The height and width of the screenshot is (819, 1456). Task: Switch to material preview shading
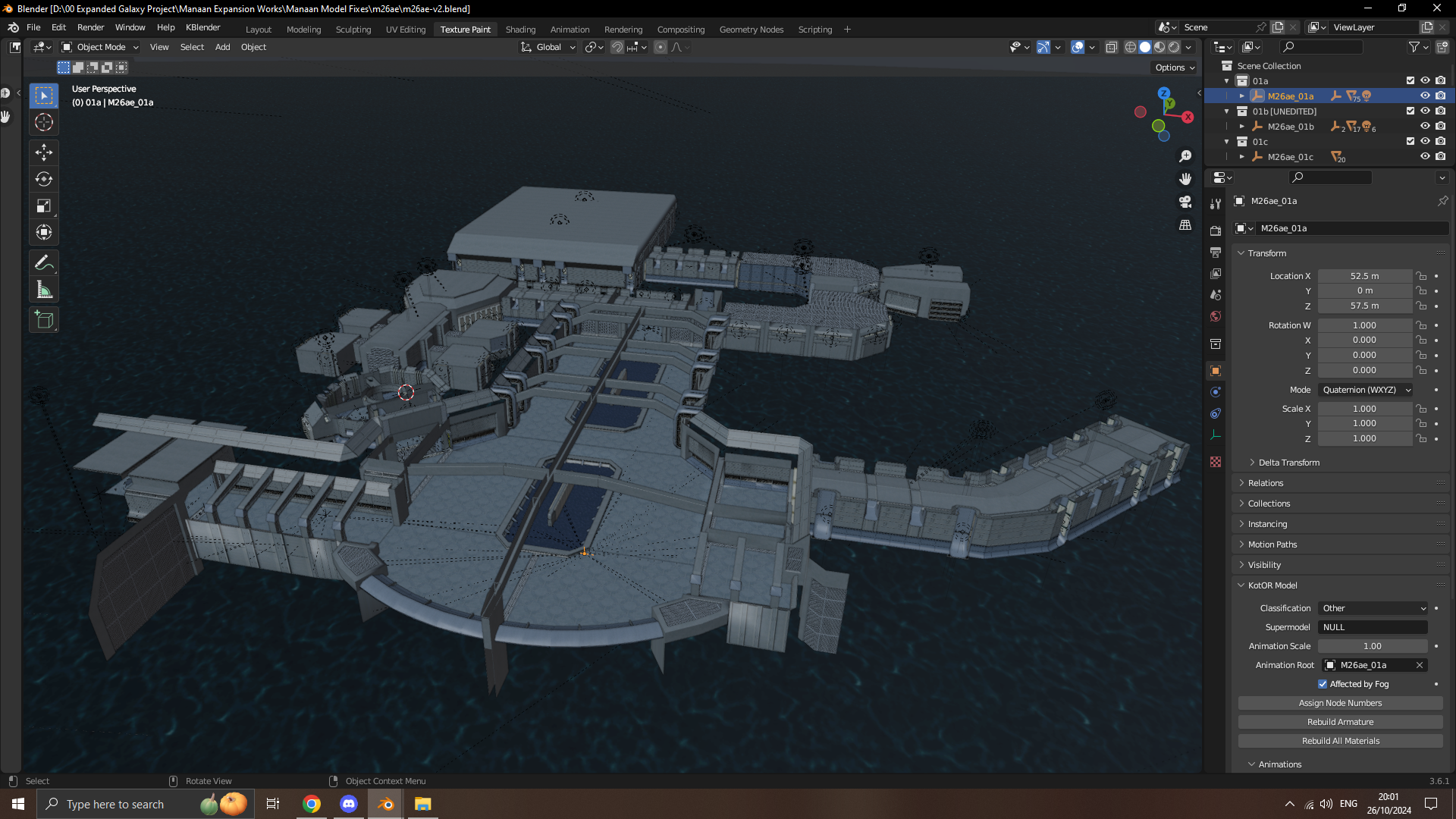click(x=1159, y=47)
